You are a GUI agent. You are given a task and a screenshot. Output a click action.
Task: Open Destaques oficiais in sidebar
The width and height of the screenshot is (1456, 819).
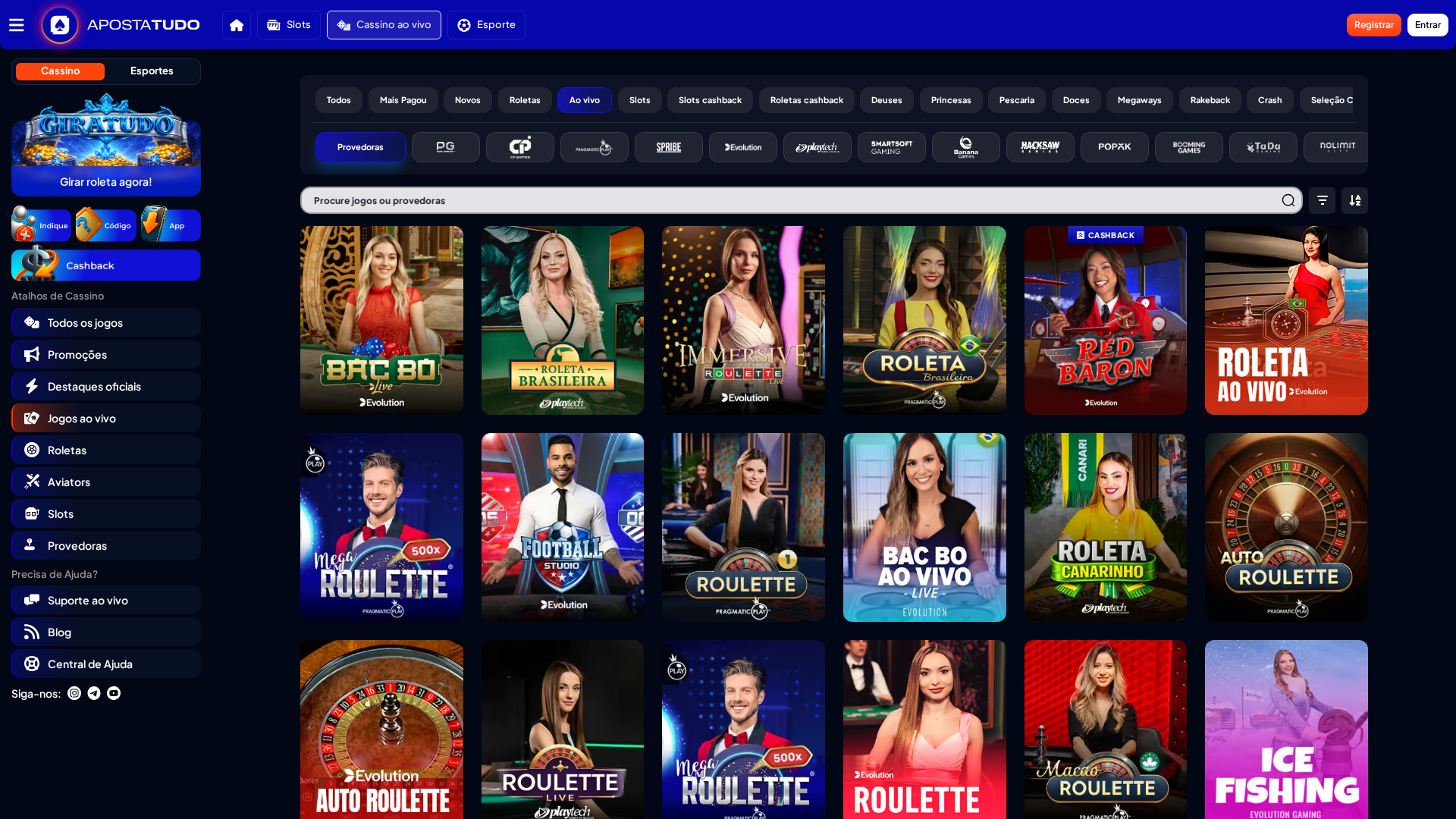(106, 386)
